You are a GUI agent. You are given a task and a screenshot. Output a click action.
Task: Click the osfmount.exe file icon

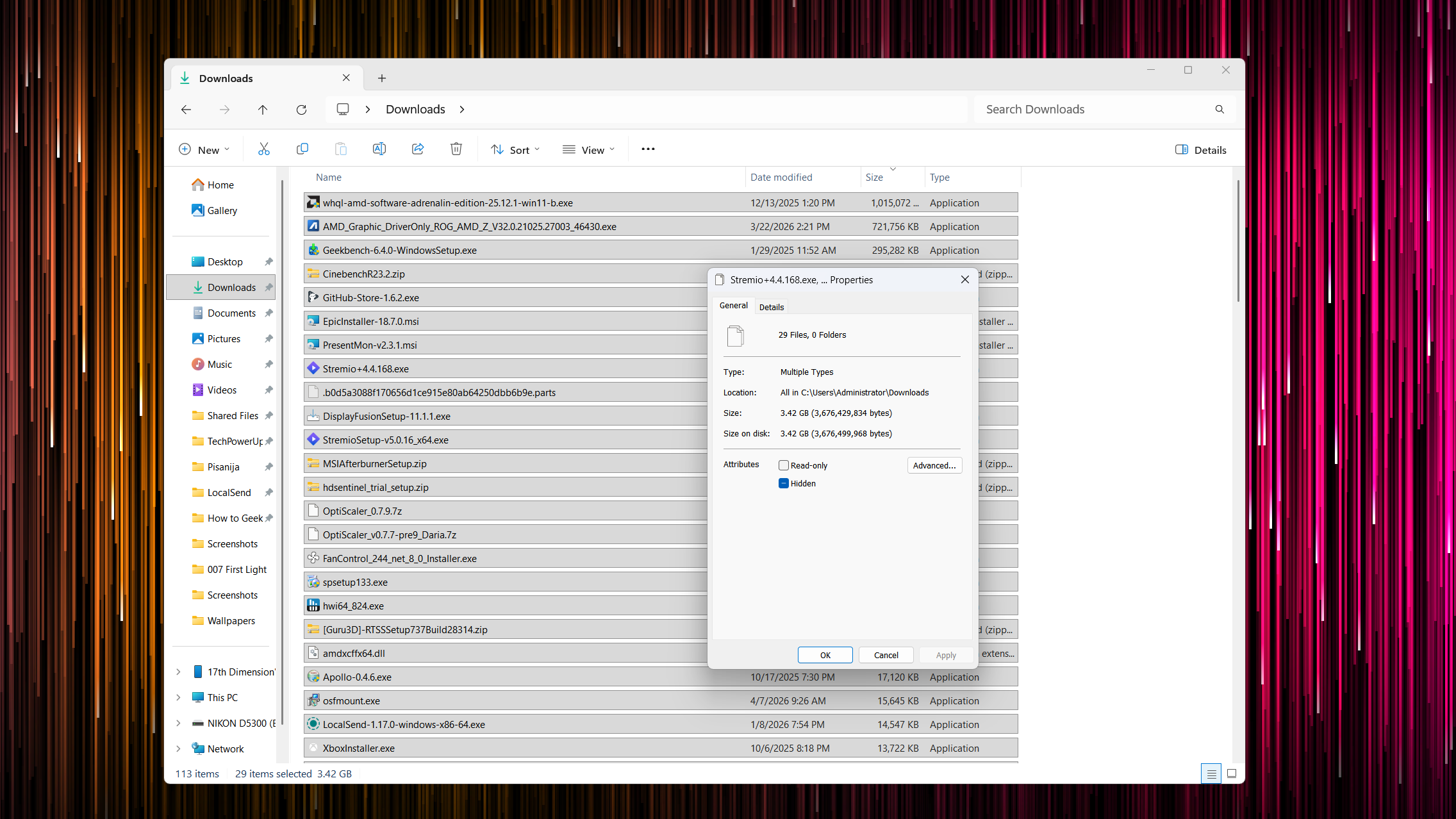click(x=313, y=700)
